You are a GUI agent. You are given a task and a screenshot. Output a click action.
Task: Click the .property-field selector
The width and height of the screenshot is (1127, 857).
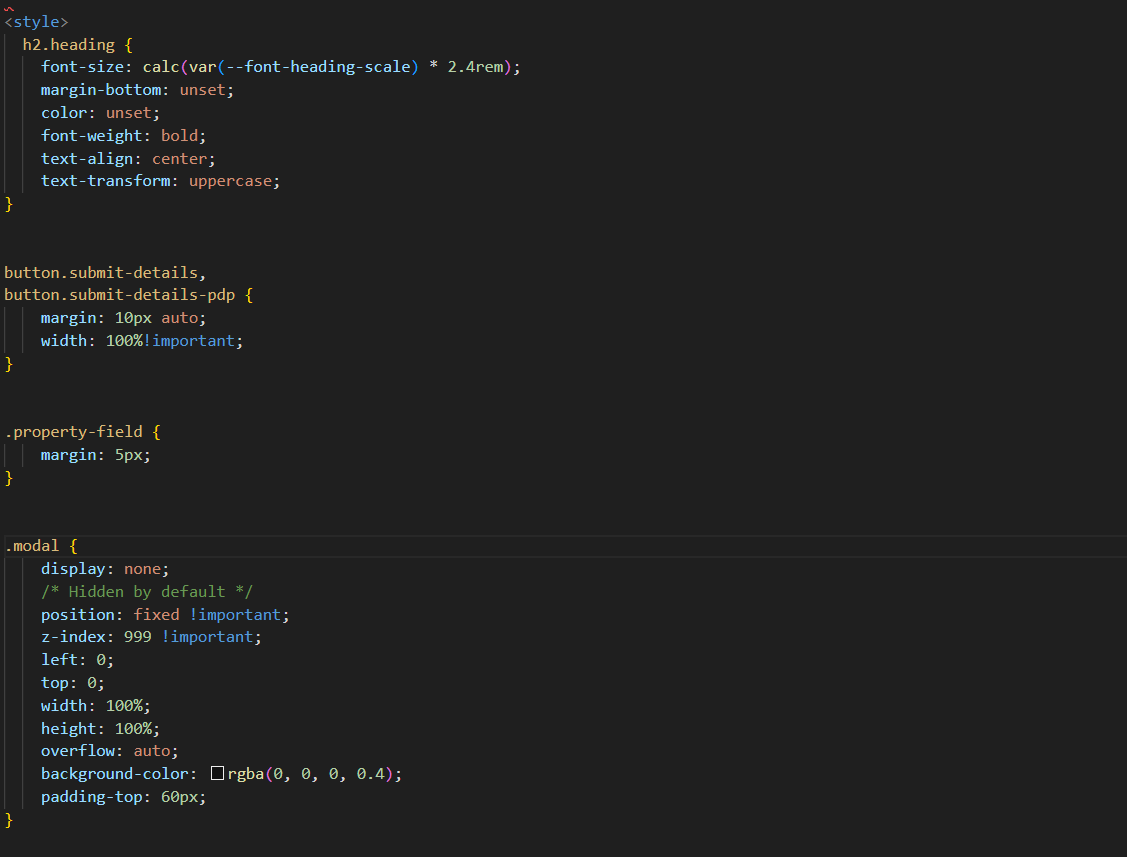point(73,432)
